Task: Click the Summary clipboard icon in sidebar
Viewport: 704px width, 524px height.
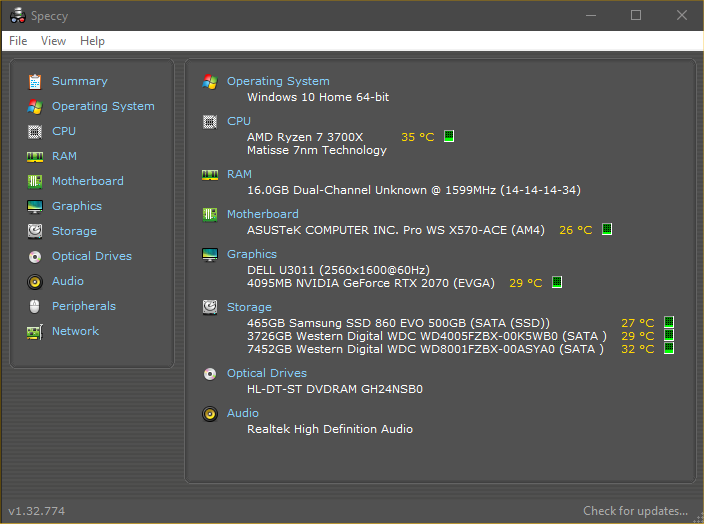Action: click(x=35, y=81)
